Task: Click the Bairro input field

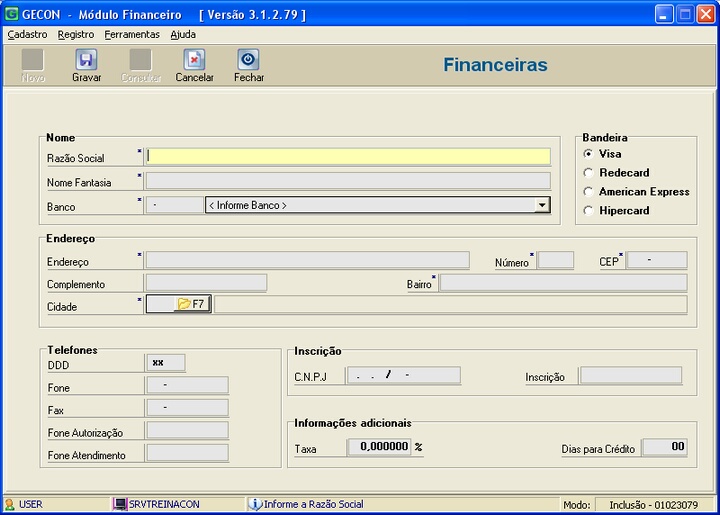Action: point(563,283)
